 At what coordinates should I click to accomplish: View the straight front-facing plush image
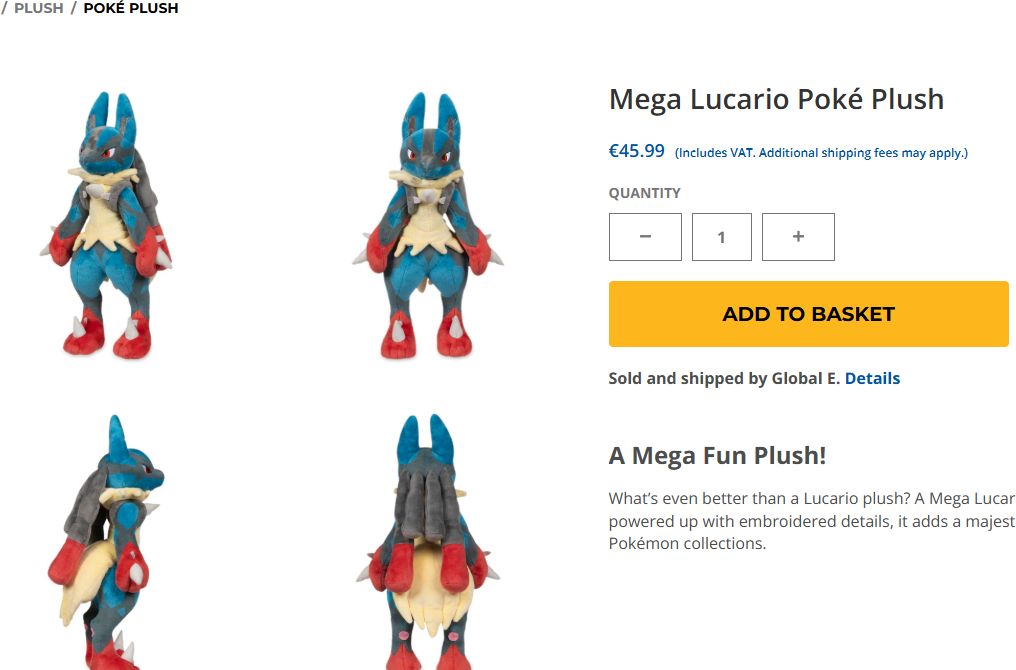pyautogui.click(x=428, y=225)
